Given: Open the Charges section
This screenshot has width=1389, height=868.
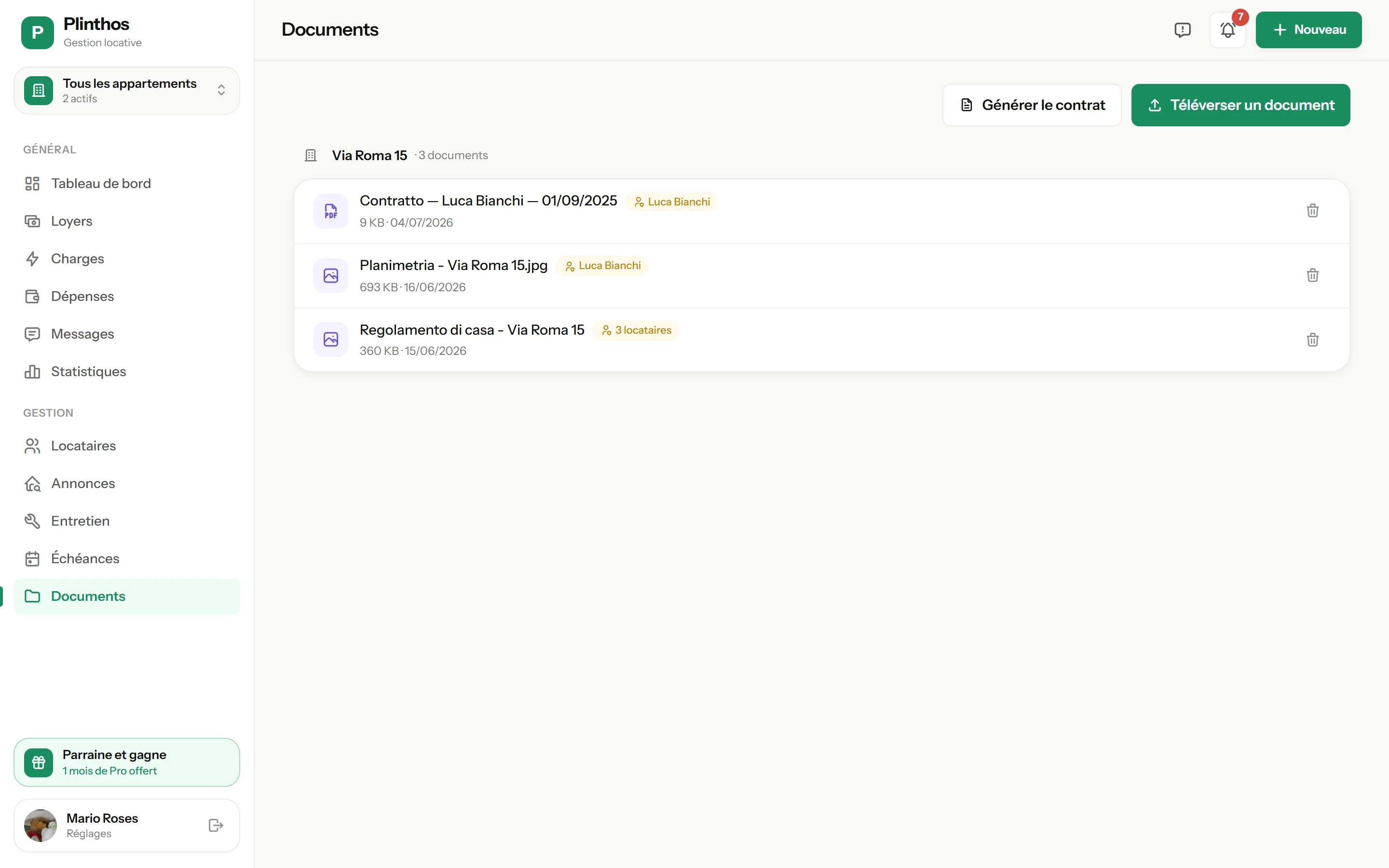Looking at the screenshot, I should [127, 259].
